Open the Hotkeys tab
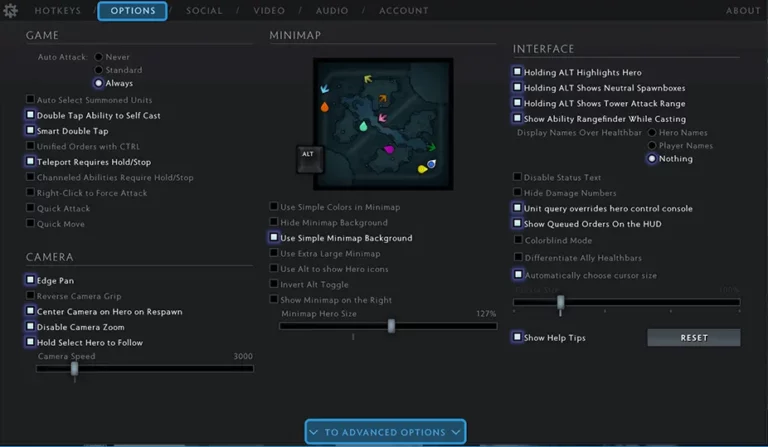 (57, 10)
